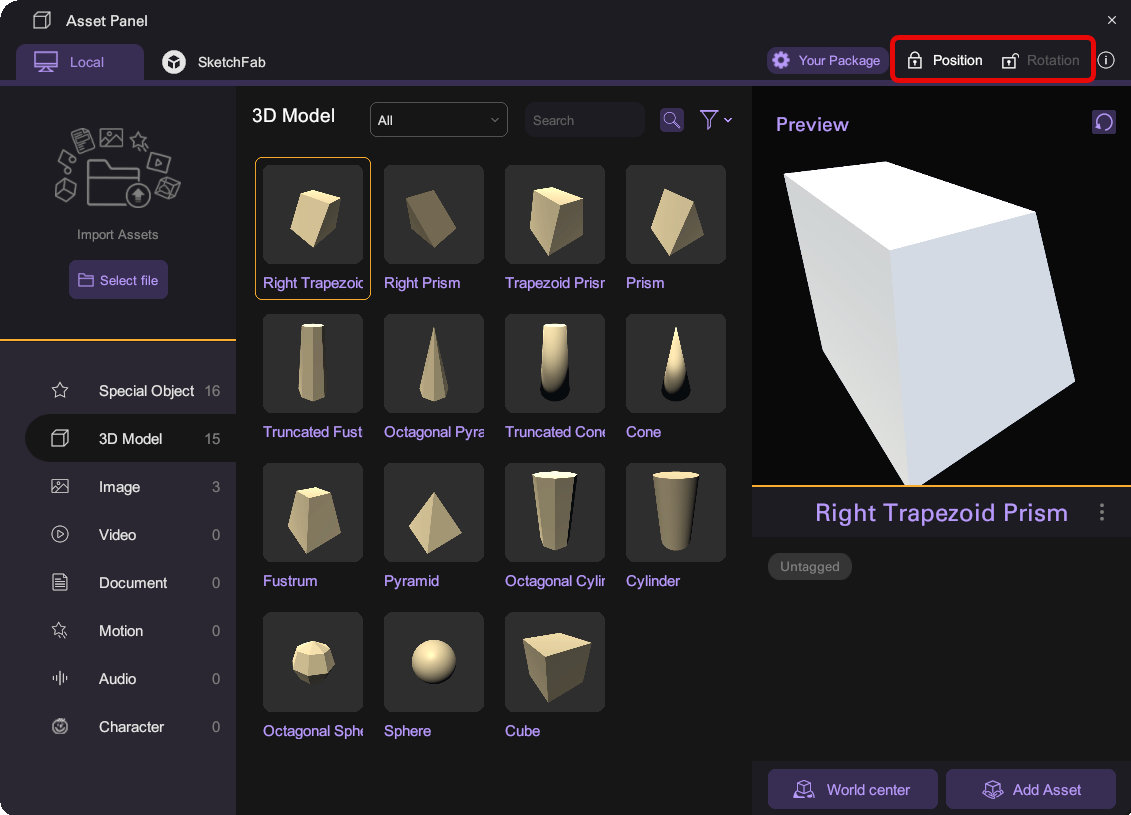1131x815 pixels.
Task: Click the info icon in the top bar
Action: [x=1106, y=60]
